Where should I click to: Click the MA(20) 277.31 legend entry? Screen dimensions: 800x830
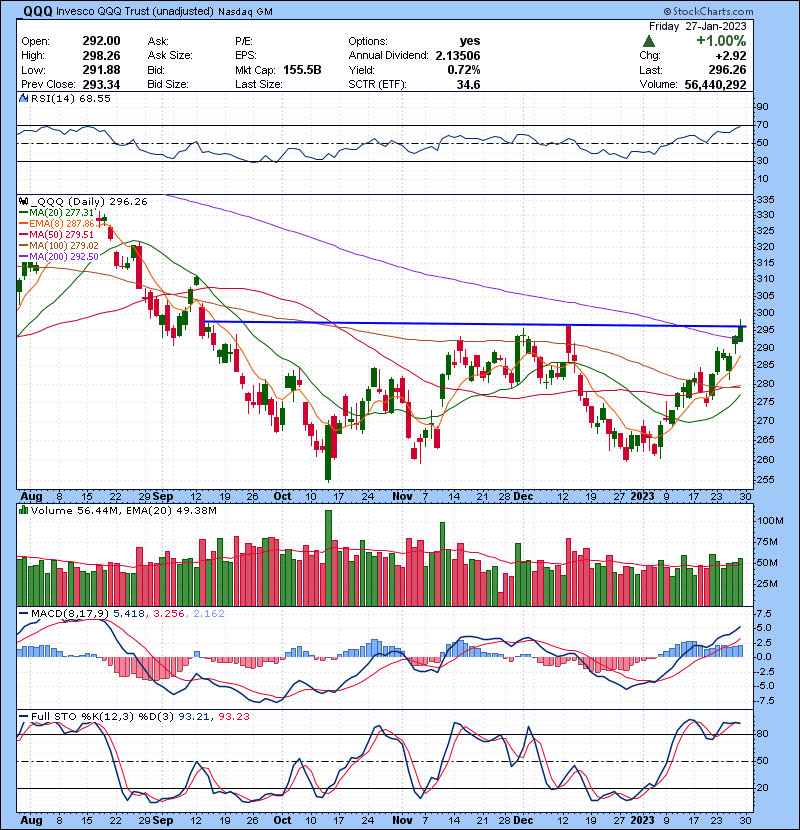pyautogui.click(x=61, y=212)
